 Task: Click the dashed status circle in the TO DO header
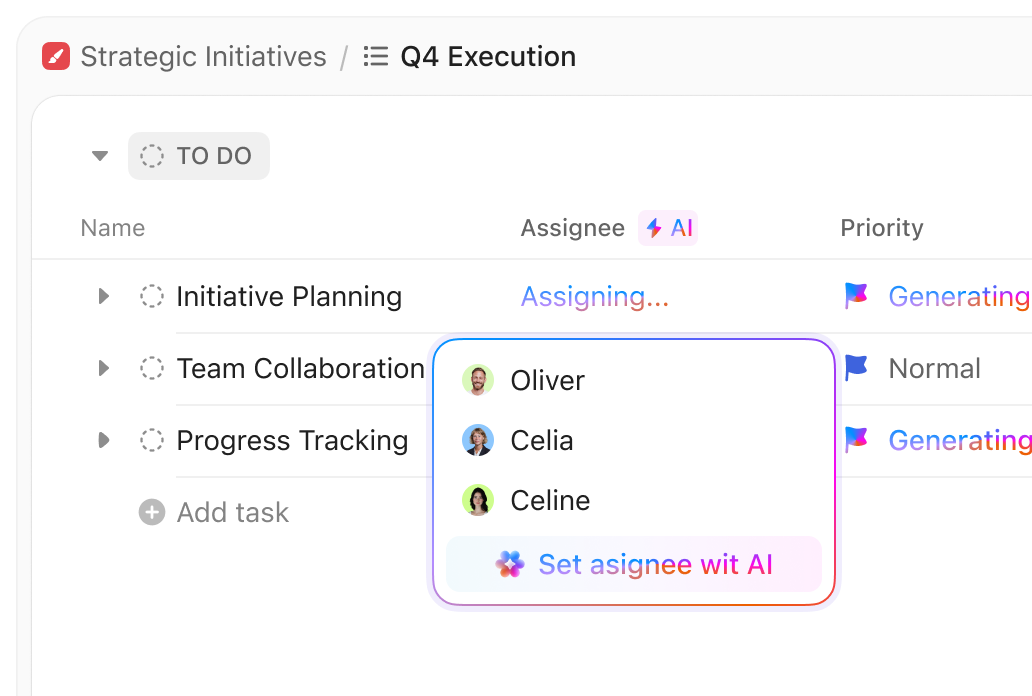click(150, 156)
